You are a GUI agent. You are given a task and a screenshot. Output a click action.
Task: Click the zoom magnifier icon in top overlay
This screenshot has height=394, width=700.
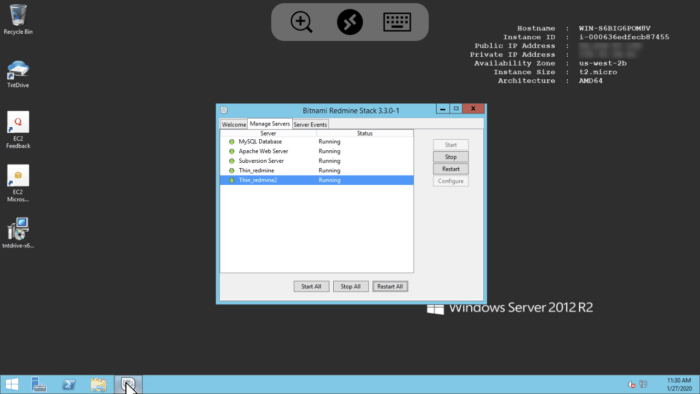click(301, 22)
